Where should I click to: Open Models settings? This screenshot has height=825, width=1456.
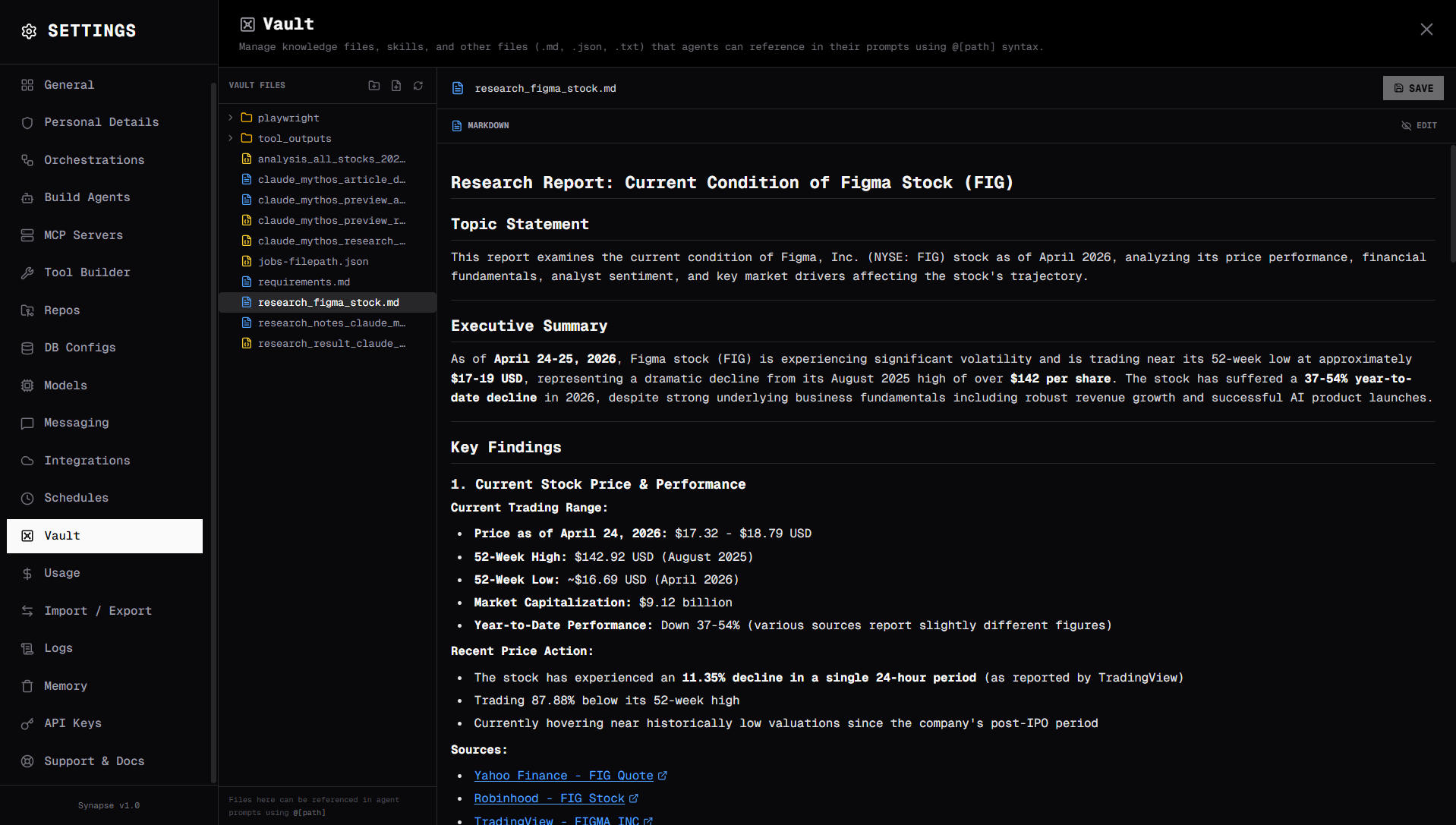(x=105, y=386)
